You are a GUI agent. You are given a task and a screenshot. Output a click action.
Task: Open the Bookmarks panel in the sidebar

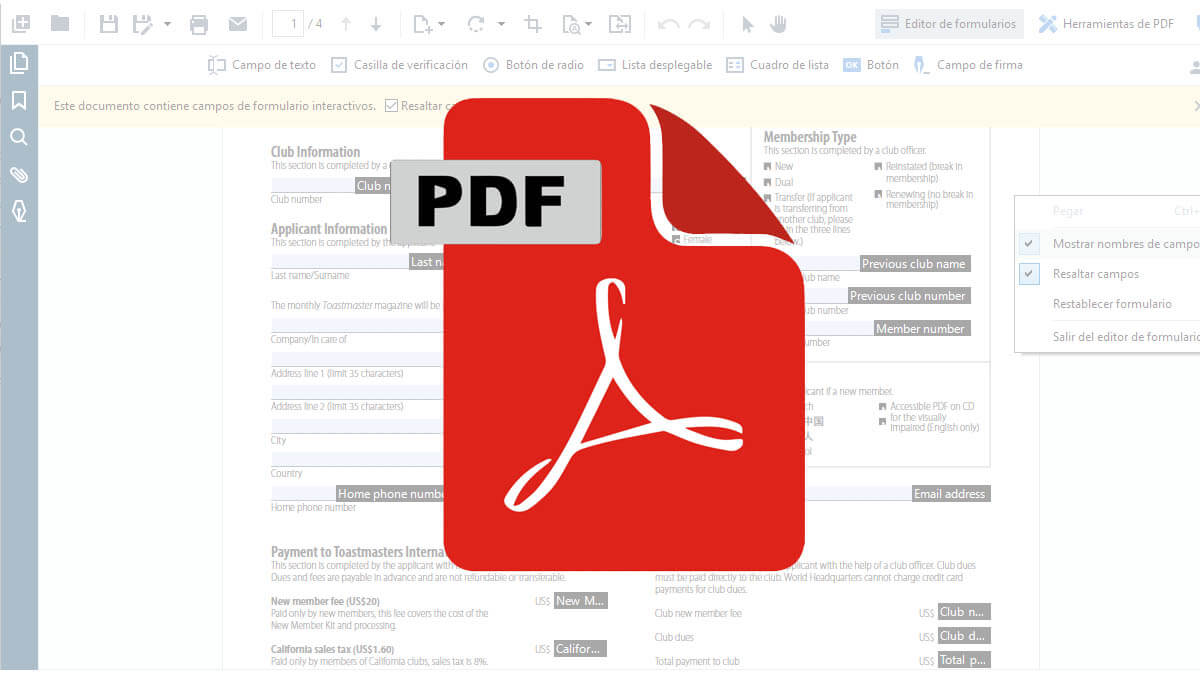coord(18,100)
